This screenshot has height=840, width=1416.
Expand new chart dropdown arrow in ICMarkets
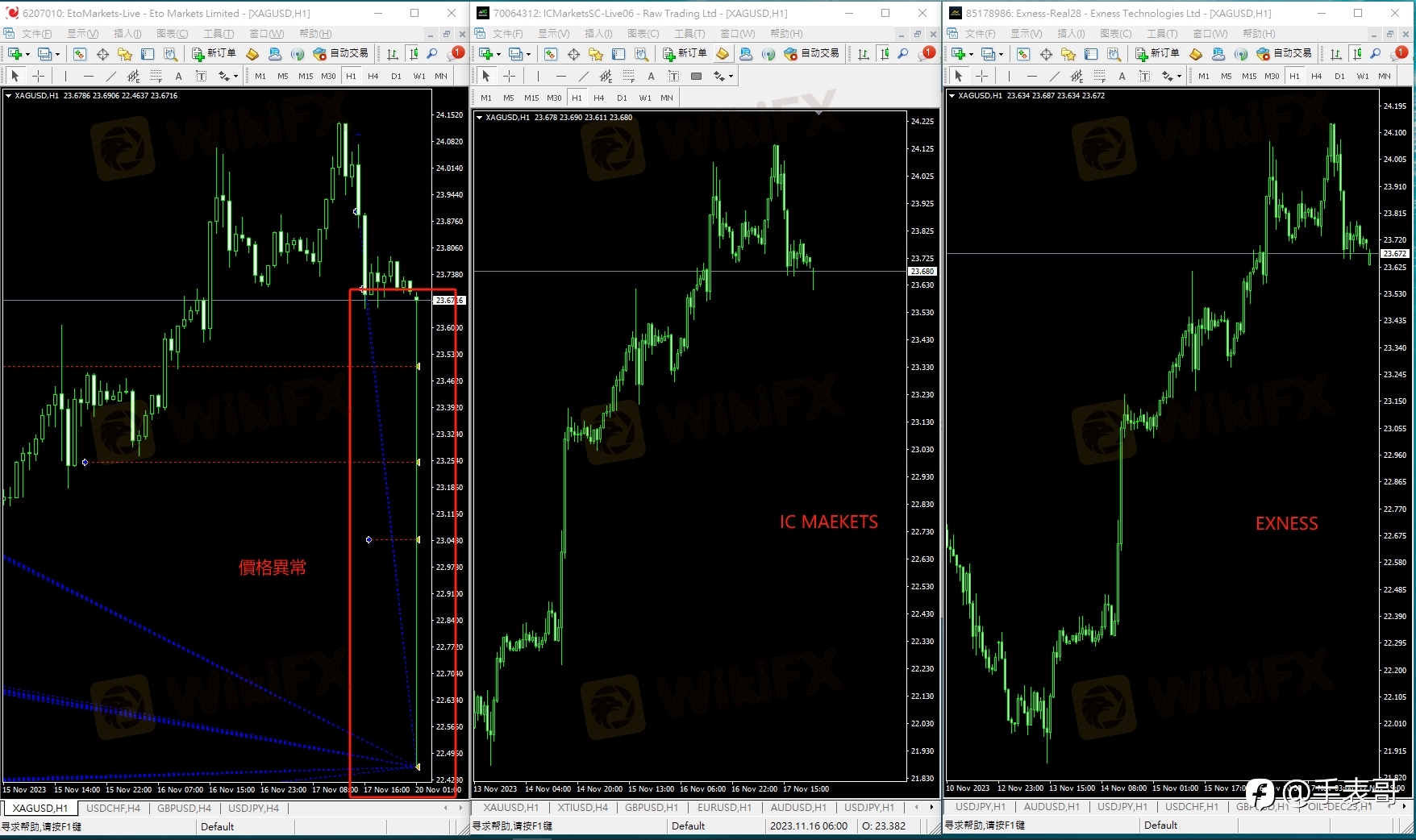pyautogui.click(x=498, y=54)
